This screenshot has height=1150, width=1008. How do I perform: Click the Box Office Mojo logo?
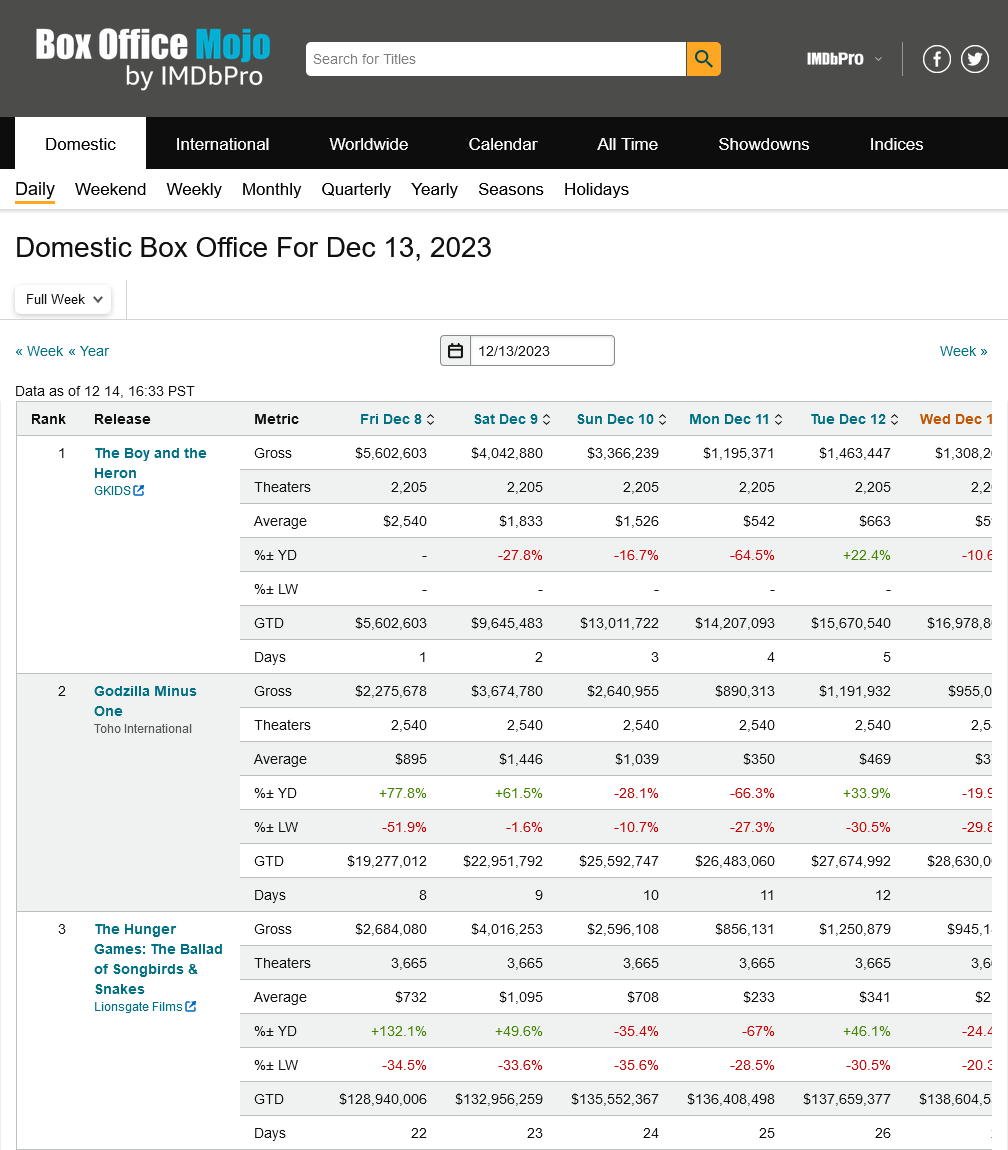(153, 58)
